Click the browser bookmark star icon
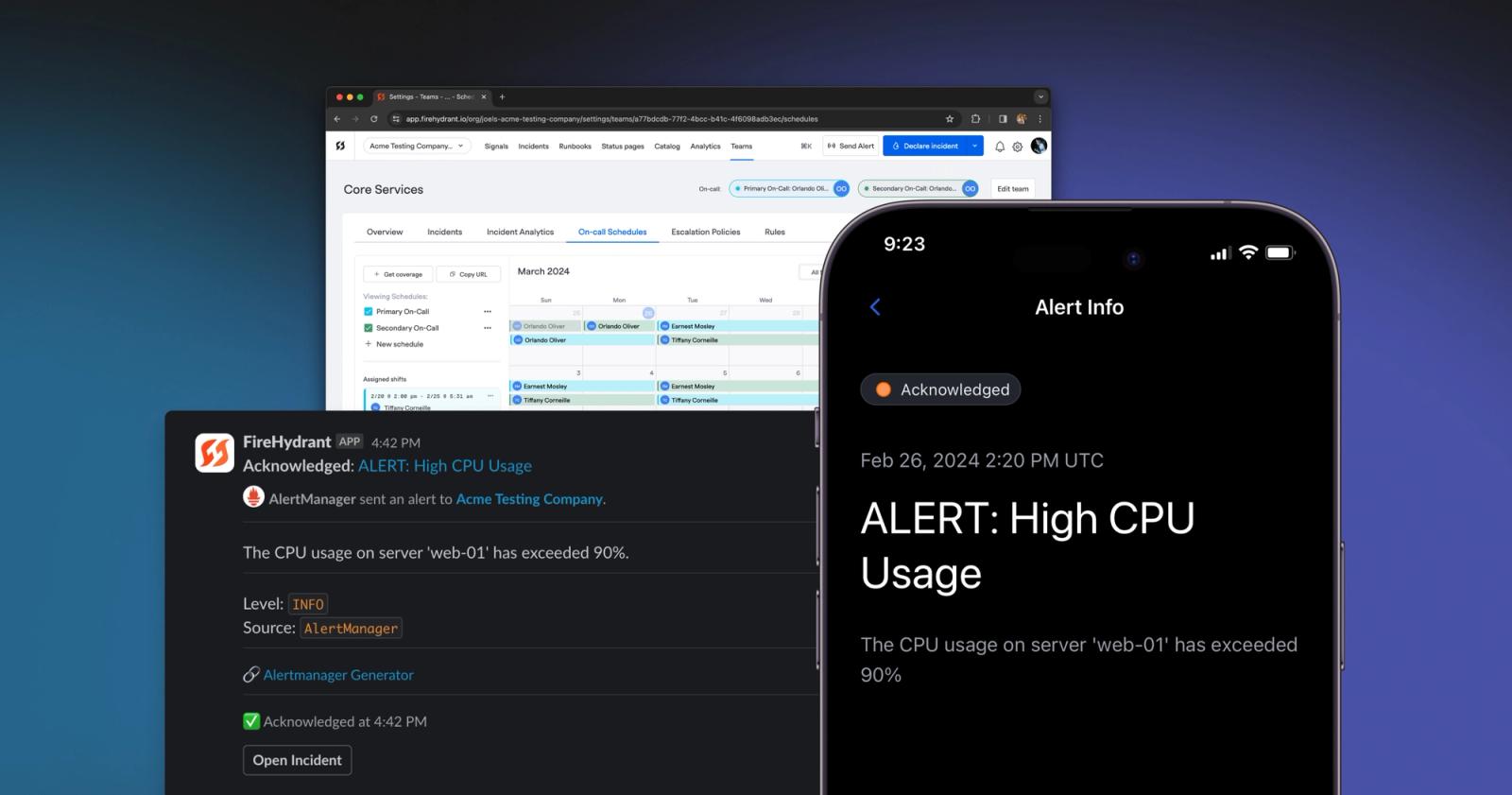 950,119
